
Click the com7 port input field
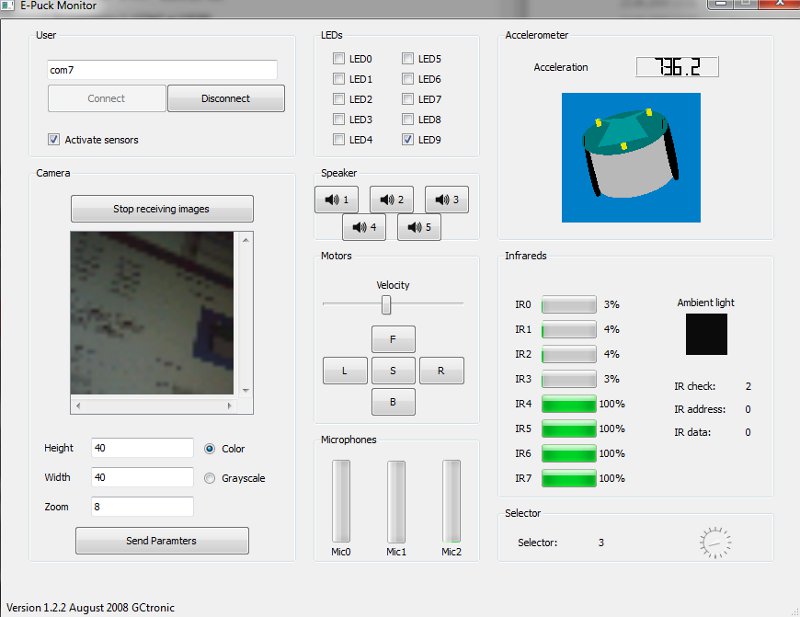[162, 70]
